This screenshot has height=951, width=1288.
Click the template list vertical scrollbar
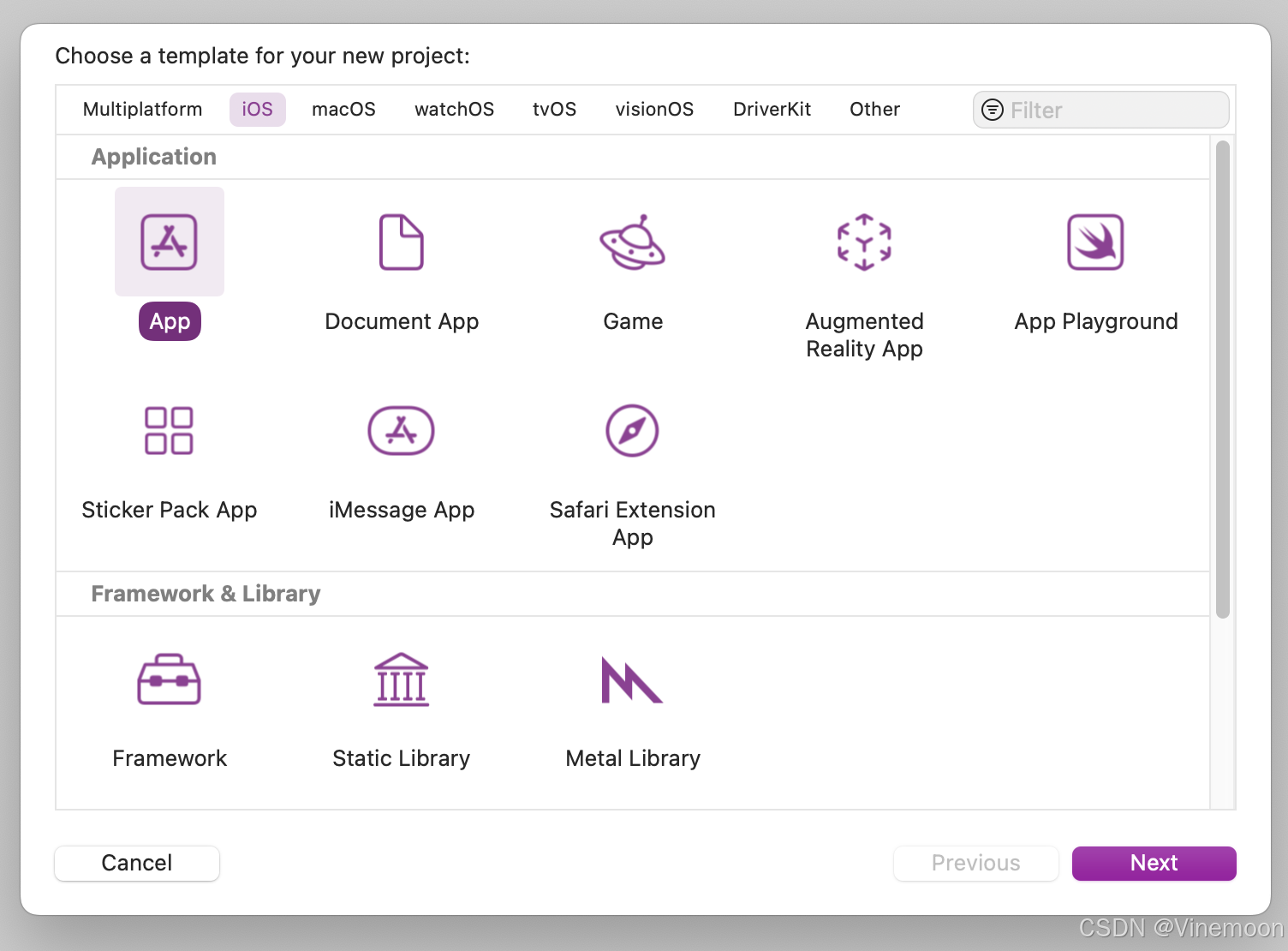pyautogui.click(x=1223, y=379)
